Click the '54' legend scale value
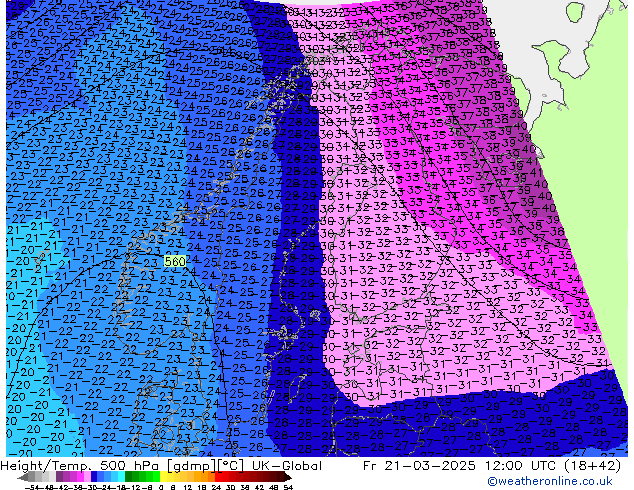Screen dimensions: 634x490 (x=288, y=488)
